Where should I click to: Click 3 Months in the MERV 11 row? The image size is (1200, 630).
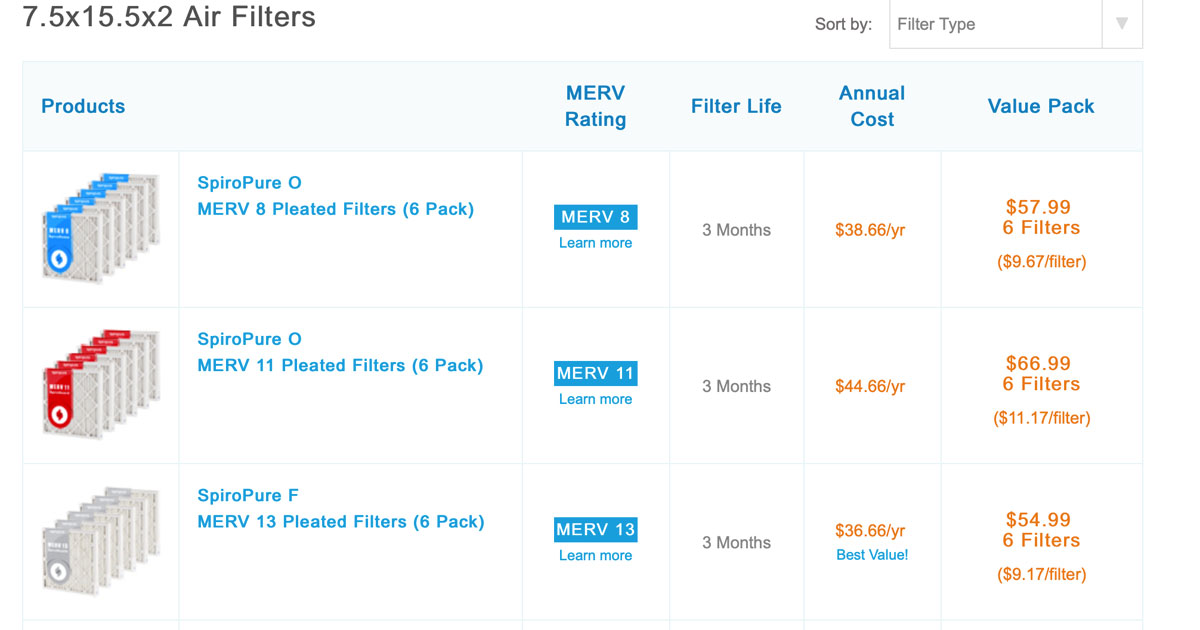[736, 386]
